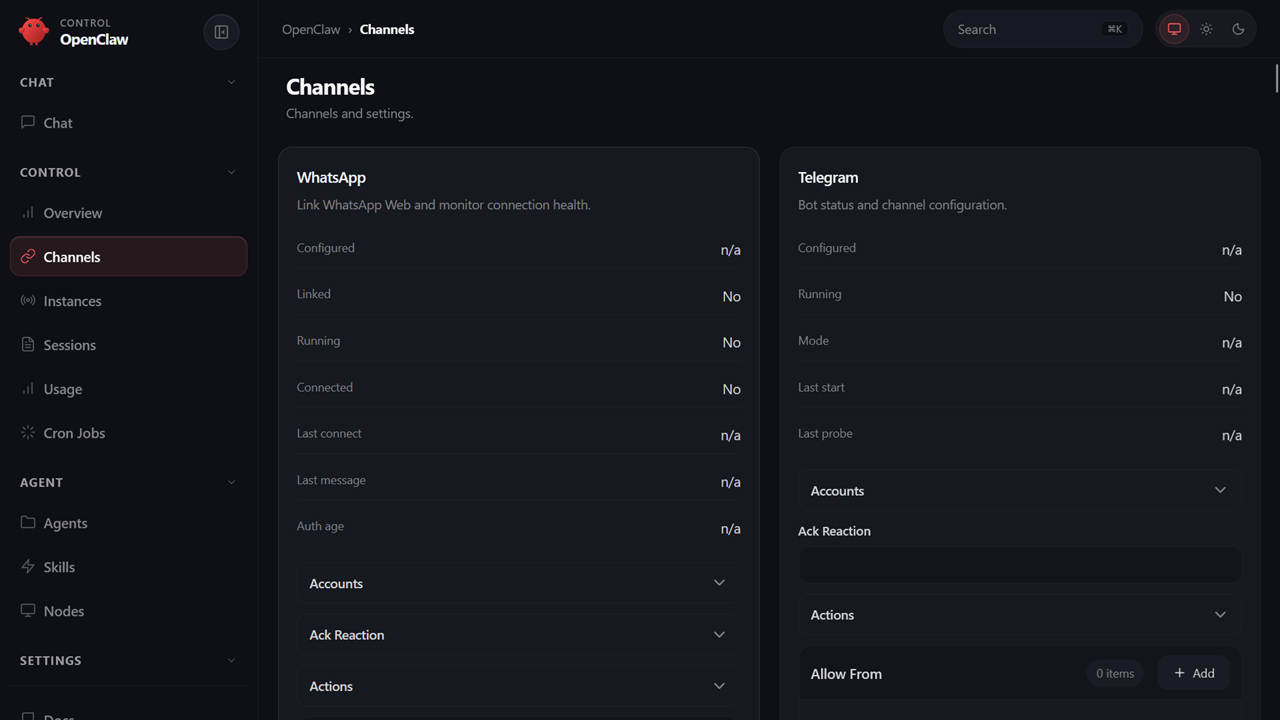Click Telegram Last start row label
This screenshot has height=720, width=1280.
[821, 387]
